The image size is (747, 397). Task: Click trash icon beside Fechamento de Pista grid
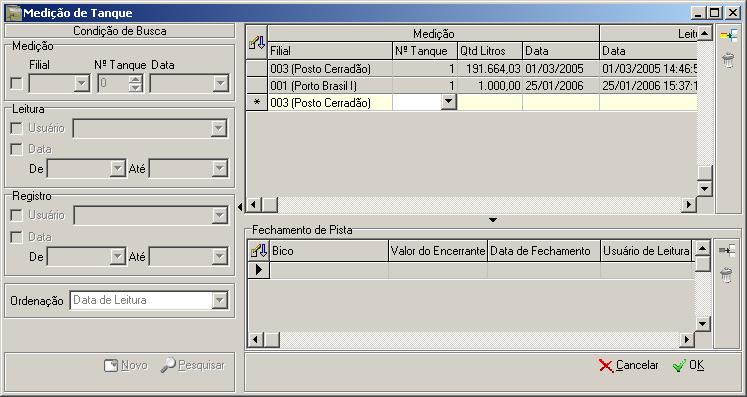[x=727, y=275]
